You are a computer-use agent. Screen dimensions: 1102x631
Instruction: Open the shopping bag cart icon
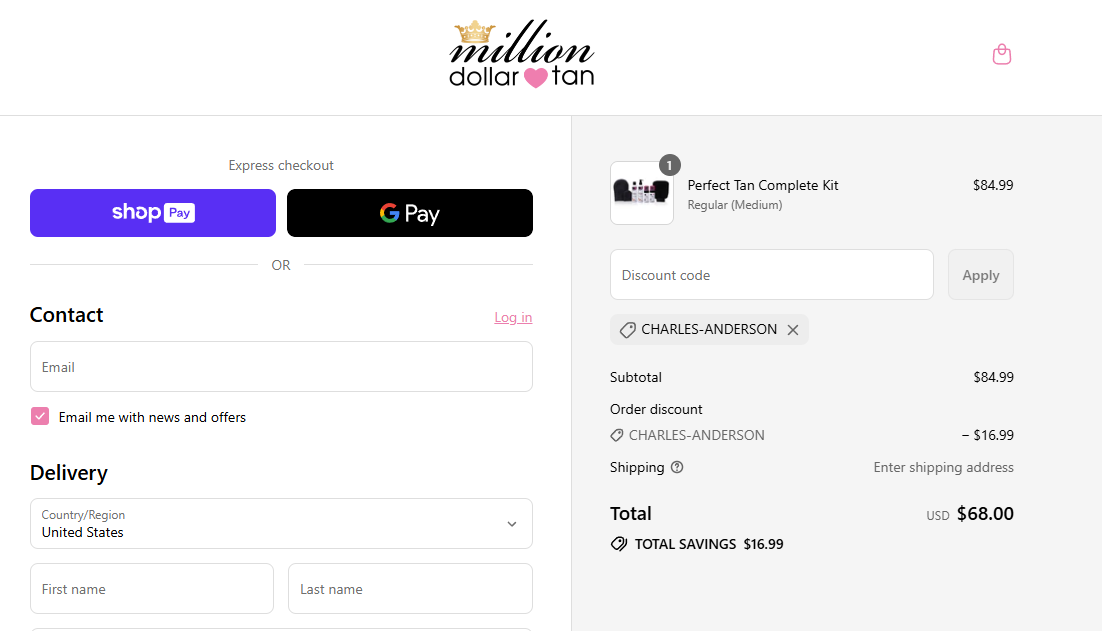1001,54
